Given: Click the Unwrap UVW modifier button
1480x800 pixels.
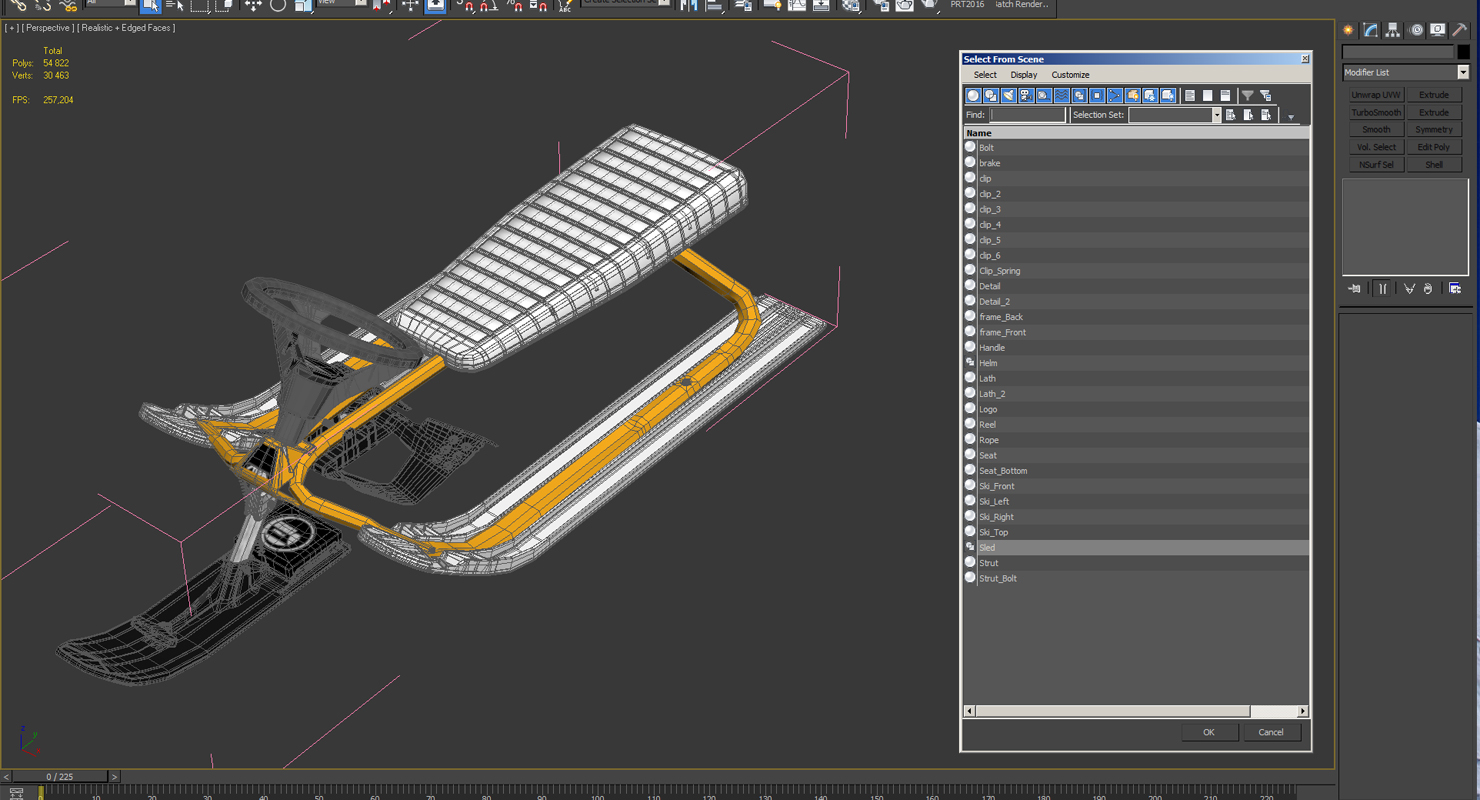Looking at the screenshot, I should [x=1376, y=95].
